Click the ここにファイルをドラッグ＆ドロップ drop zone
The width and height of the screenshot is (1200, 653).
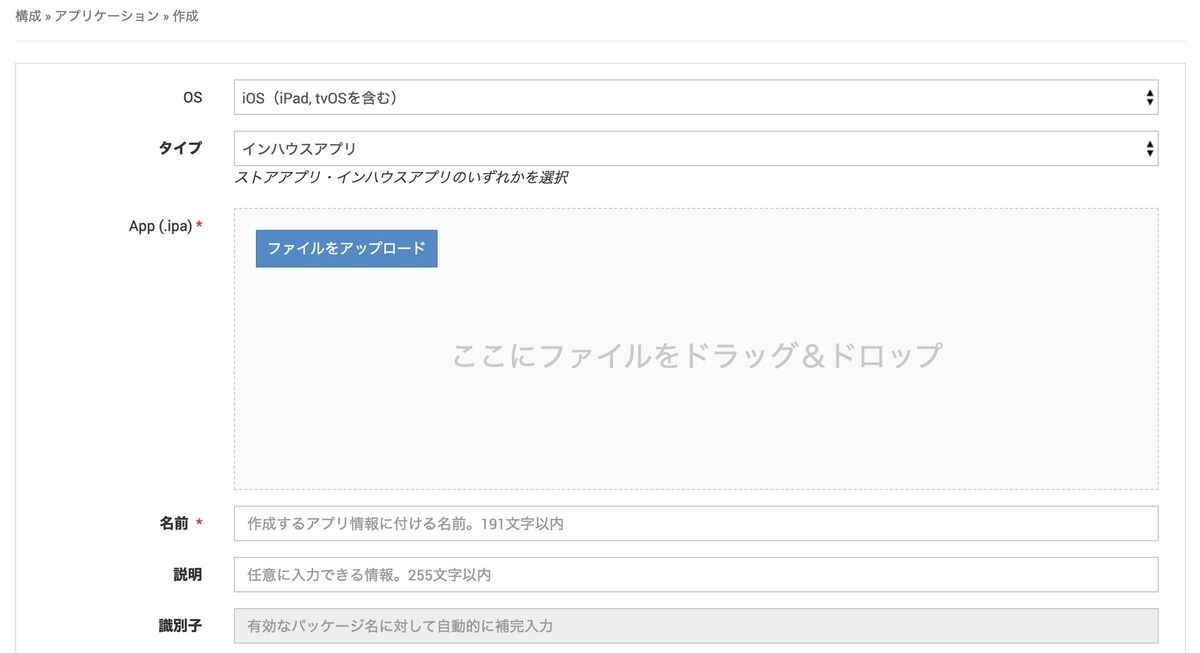tap(696, 349)
